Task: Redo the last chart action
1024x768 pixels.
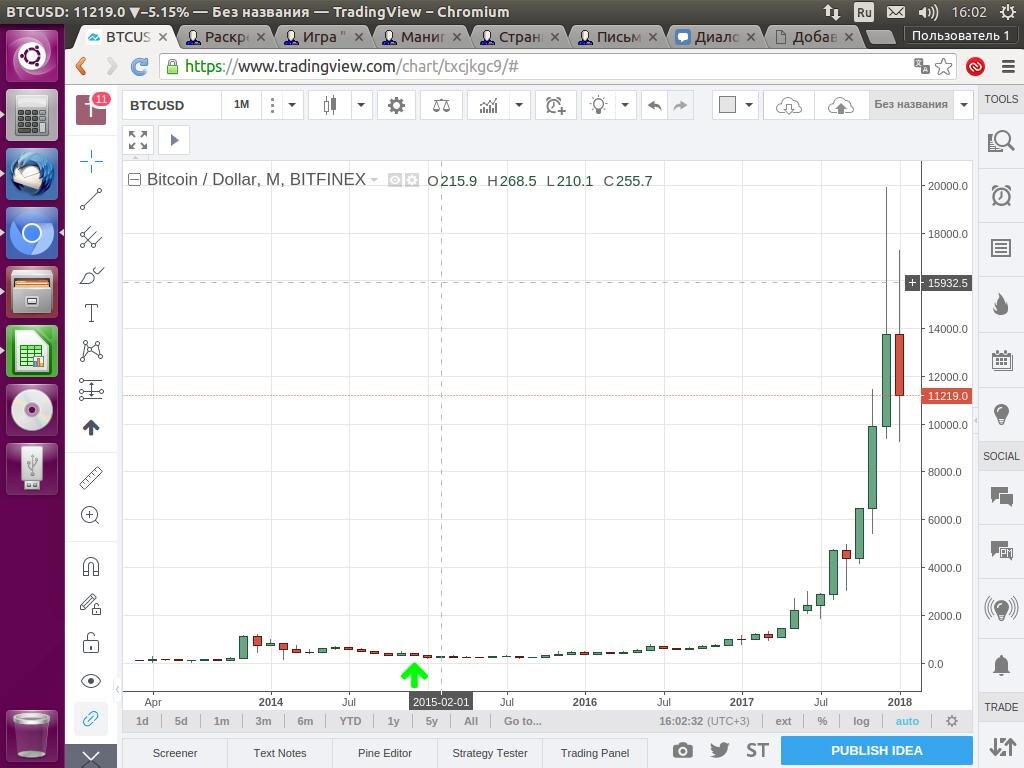Action: [680, 105]
